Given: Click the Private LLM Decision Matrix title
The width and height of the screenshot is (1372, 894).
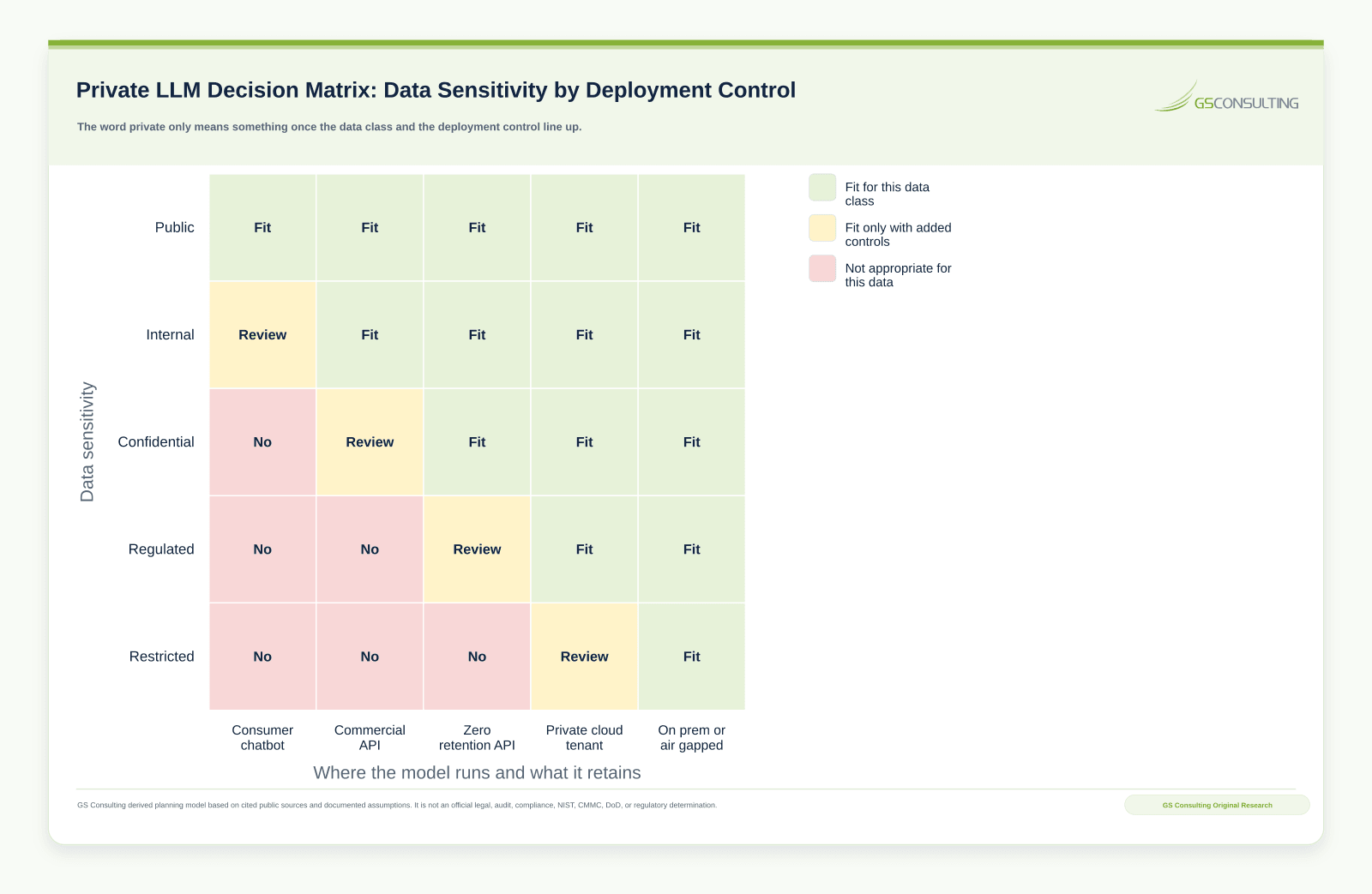Looking at the screenshot, I should (x=436, y=90).
